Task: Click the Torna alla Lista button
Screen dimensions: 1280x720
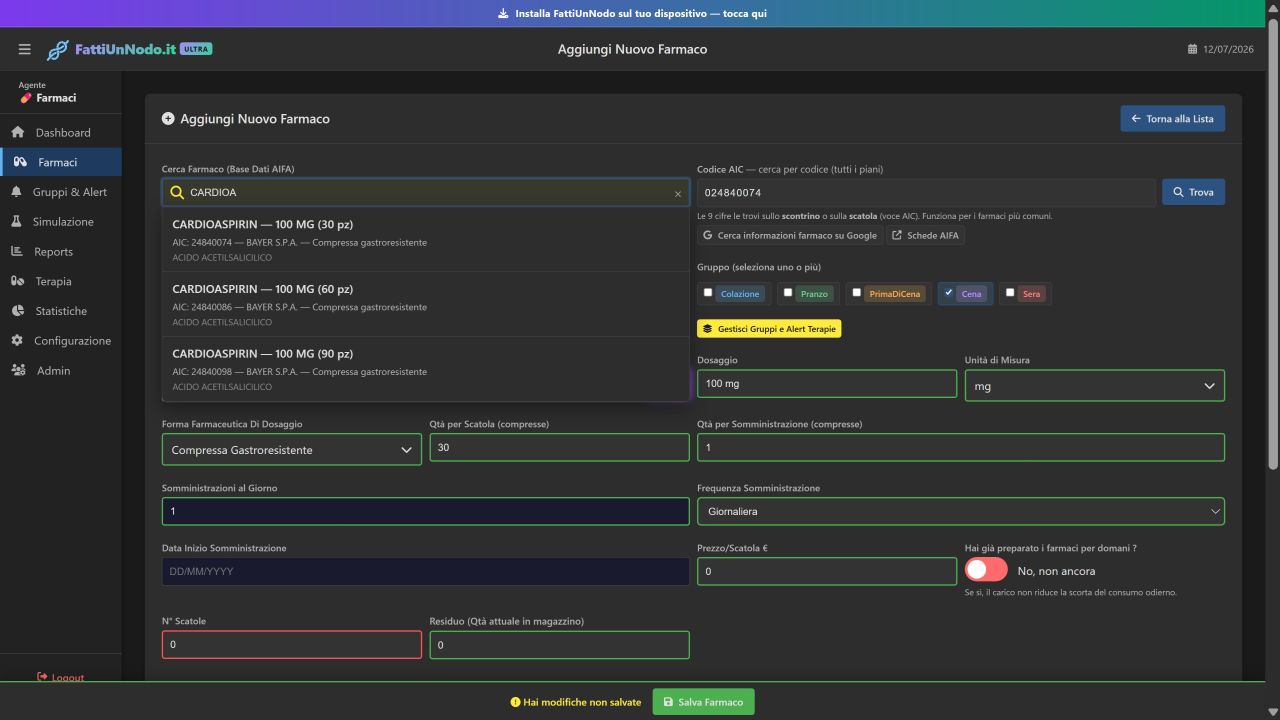Action: pyautogui.click(x=1172, y=118)
